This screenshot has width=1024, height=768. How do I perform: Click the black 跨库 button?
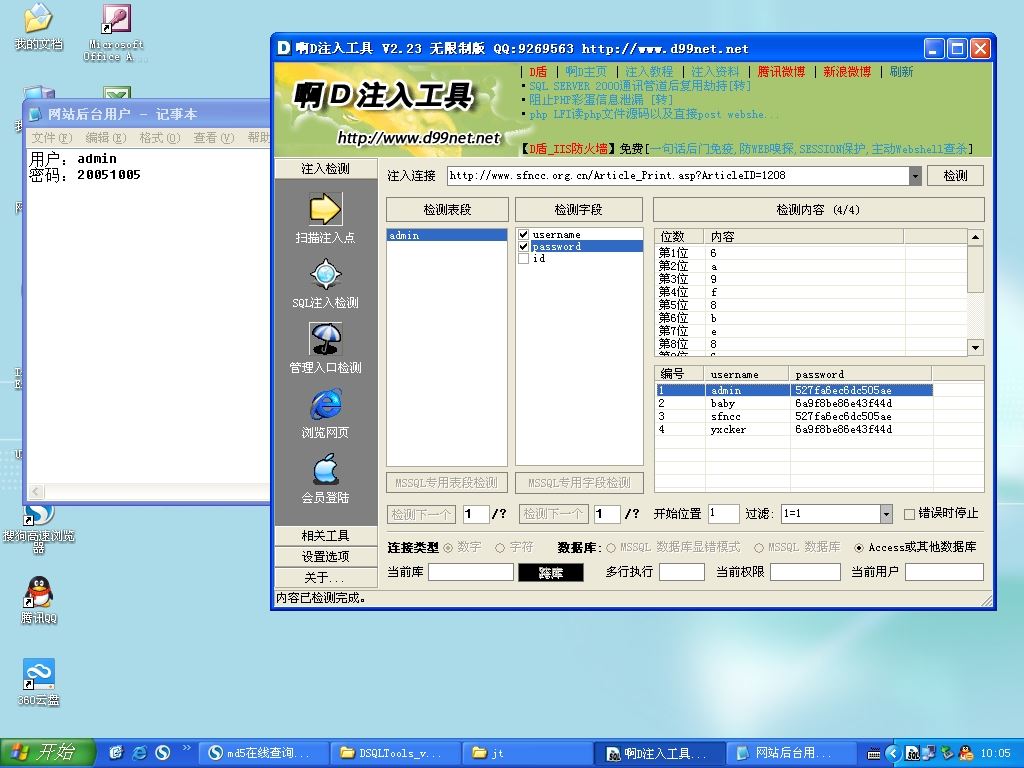551,573
